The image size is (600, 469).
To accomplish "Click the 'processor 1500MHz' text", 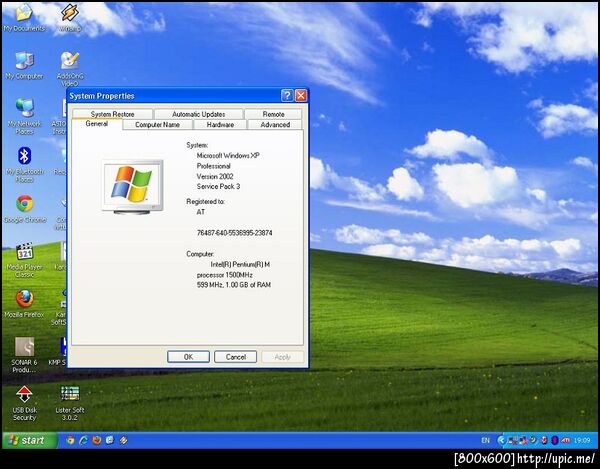I will click(225, 275).
